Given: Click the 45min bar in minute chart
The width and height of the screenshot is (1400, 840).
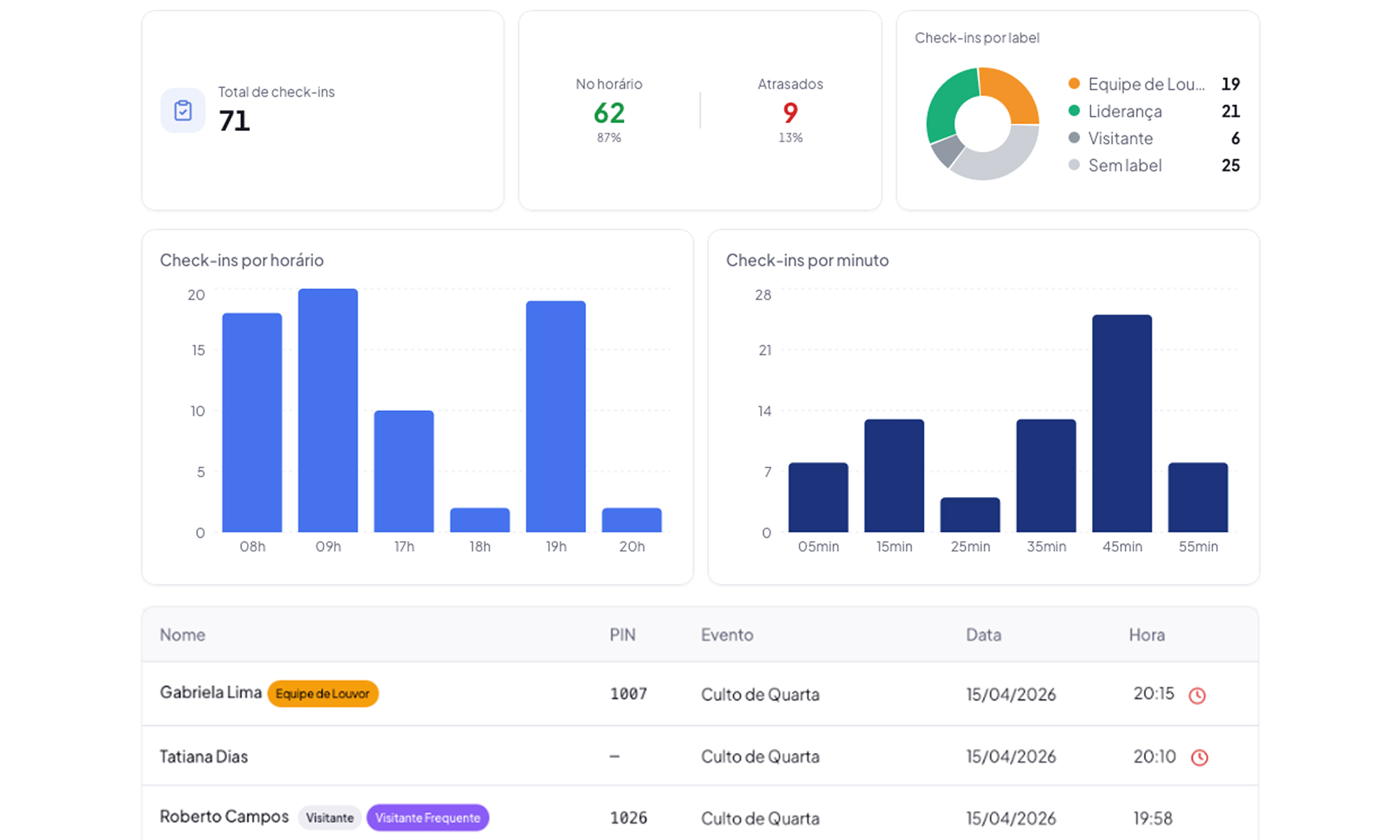Looking at the screenshot, I should (1122, 423).
